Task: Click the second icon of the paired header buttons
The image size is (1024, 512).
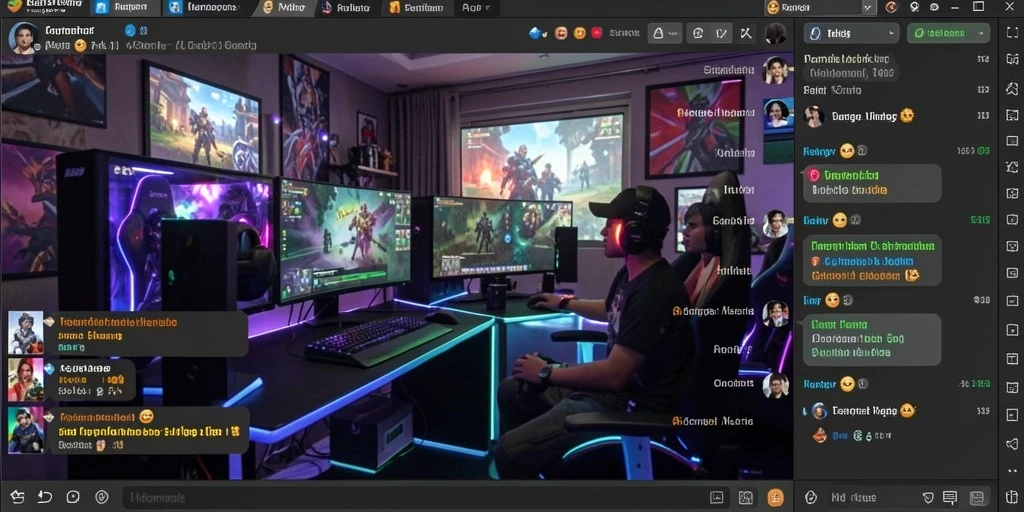Action: 721,33
